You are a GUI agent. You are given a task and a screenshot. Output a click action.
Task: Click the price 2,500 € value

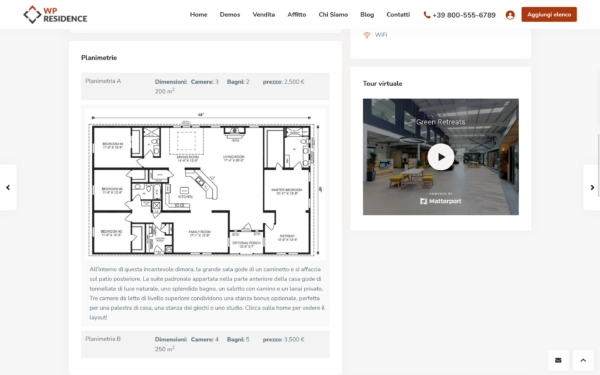[294, 82]
